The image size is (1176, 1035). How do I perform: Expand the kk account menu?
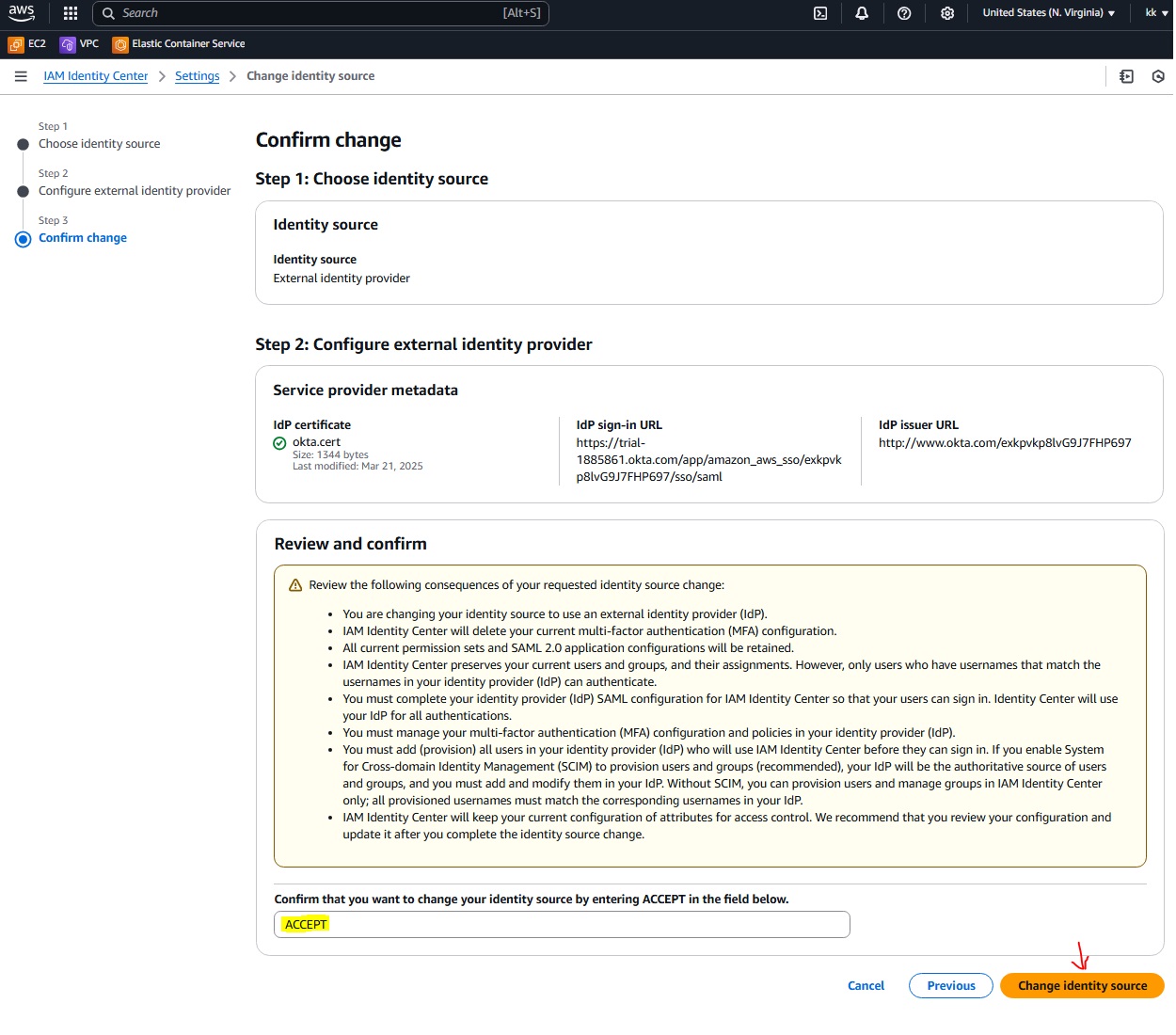point(1155,13)
